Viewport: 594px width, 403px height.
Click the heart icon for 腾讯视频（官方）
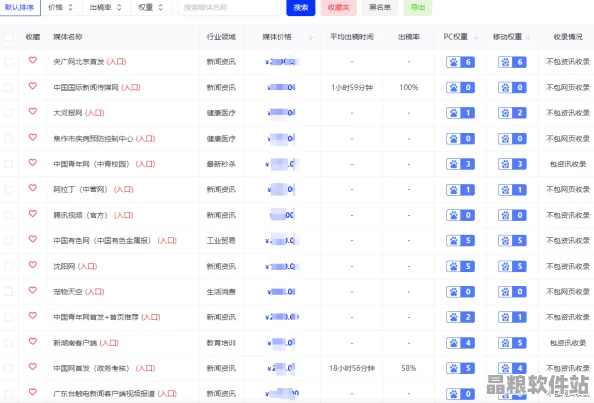pos(33,213)
